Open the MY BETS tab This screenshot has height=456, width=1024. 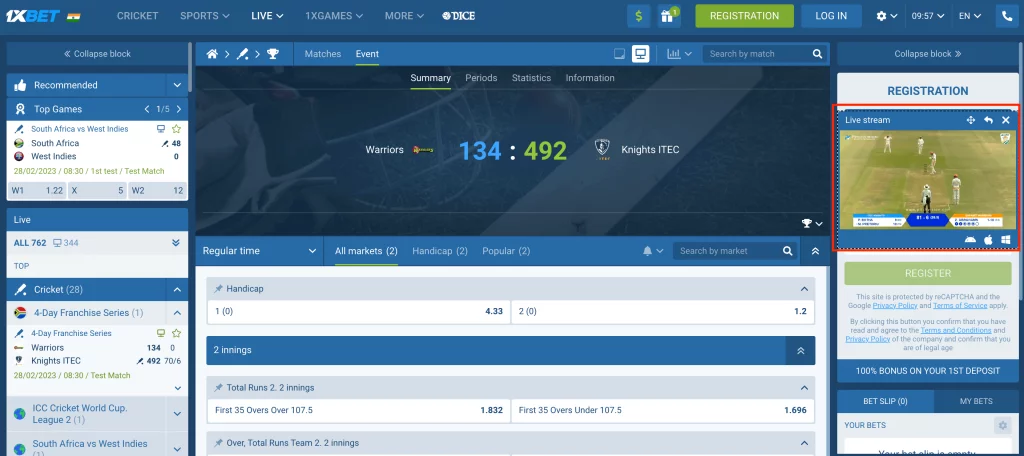[x=976, y=401]
